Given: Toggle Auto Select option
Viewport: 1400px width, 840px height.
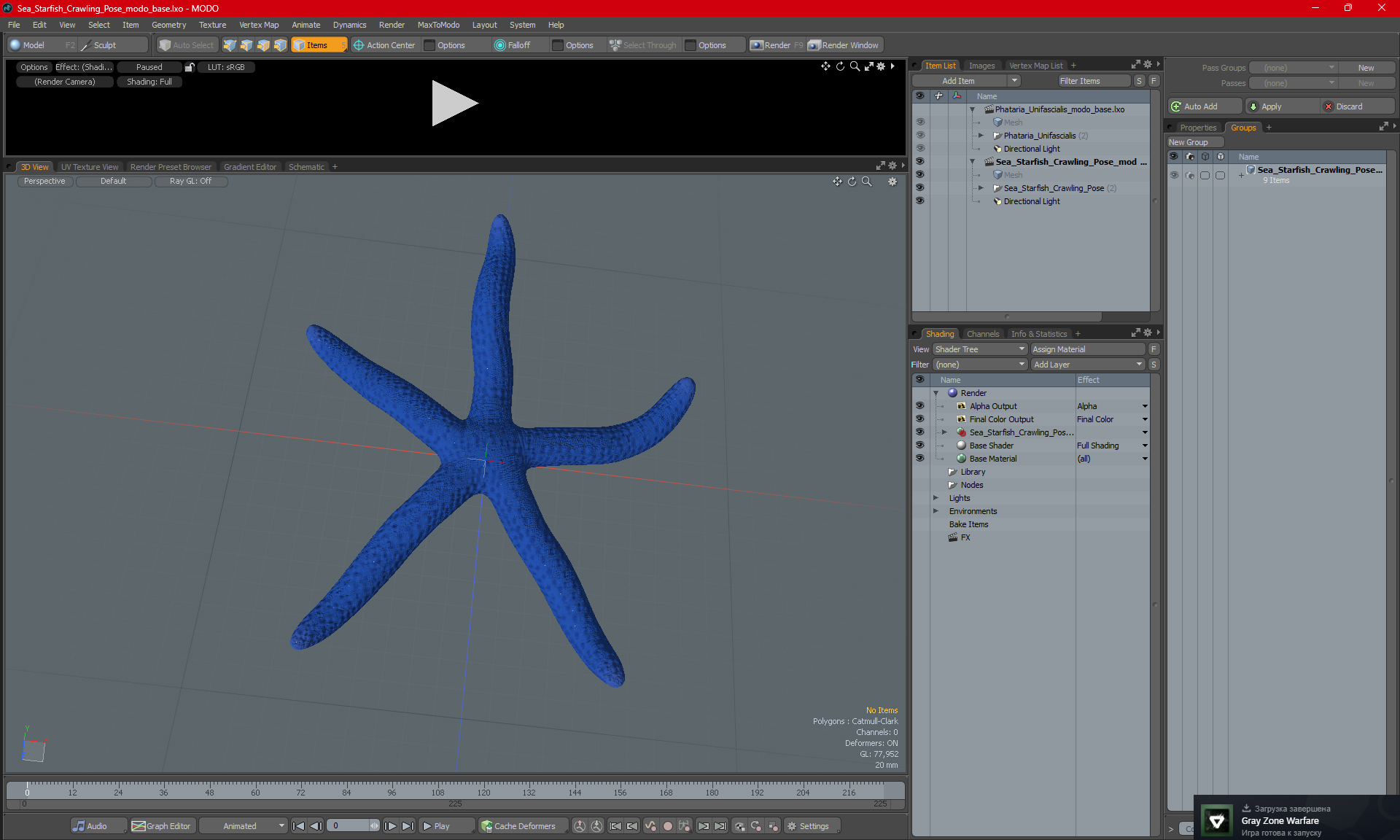Looking at the screenshot, I should (x=187, y=45).
